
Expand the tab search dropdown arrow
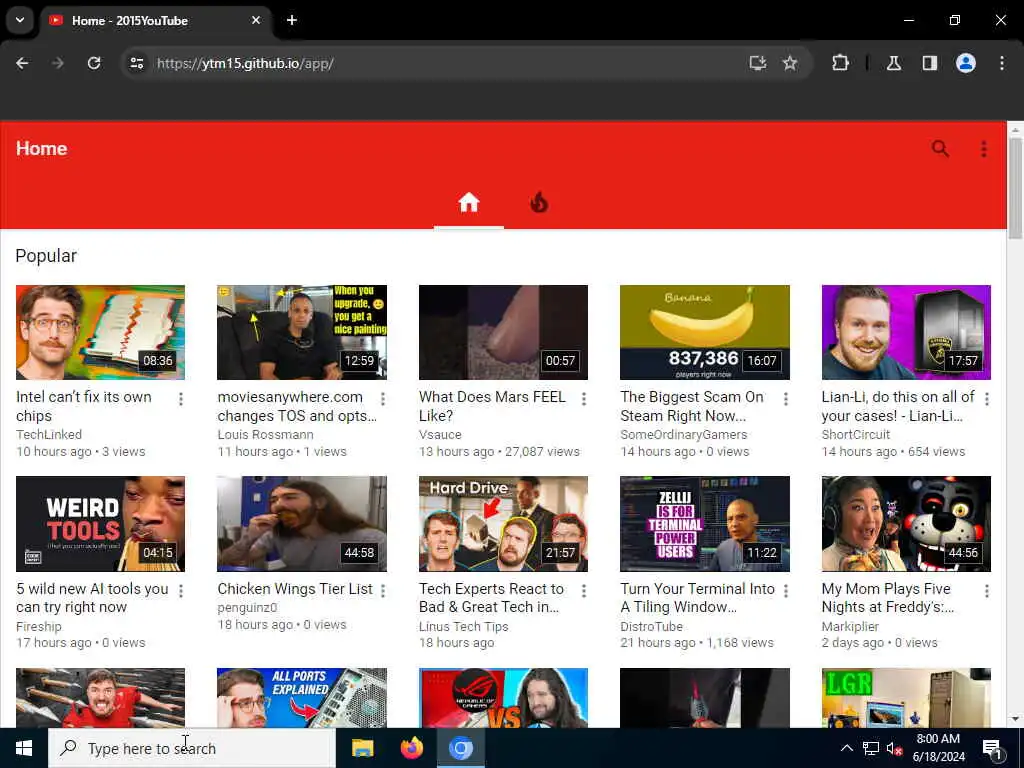(x=20, y=20)
